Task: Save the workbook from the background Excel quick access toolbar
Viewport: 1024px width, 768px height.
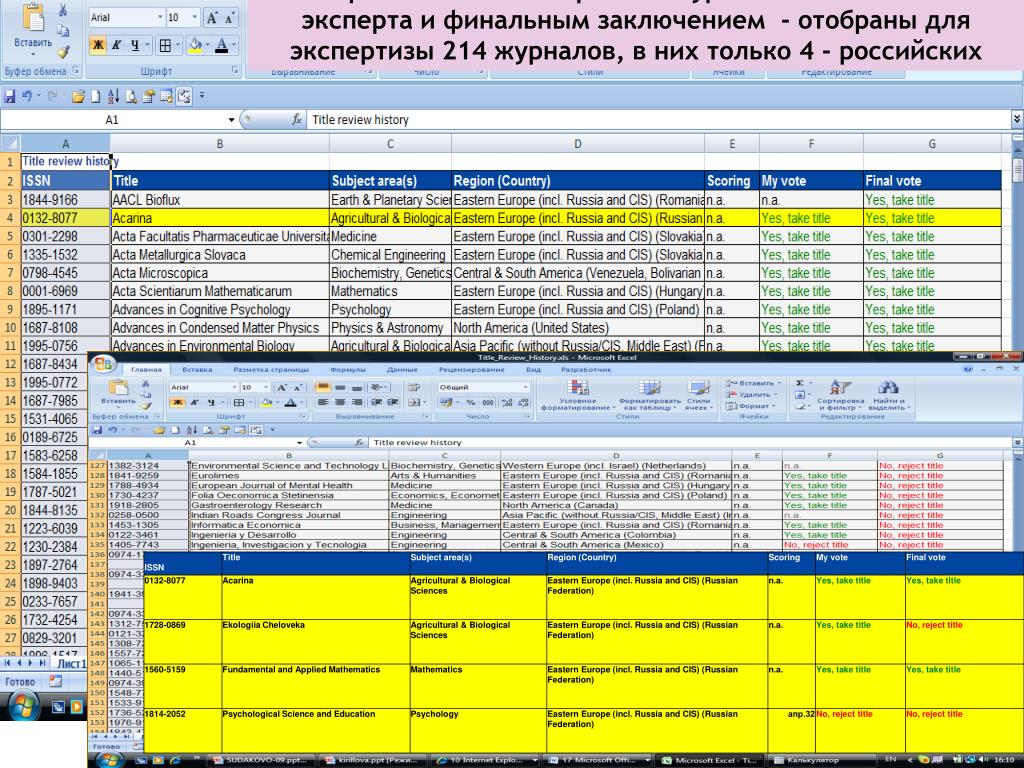Action: click(10, 97)
